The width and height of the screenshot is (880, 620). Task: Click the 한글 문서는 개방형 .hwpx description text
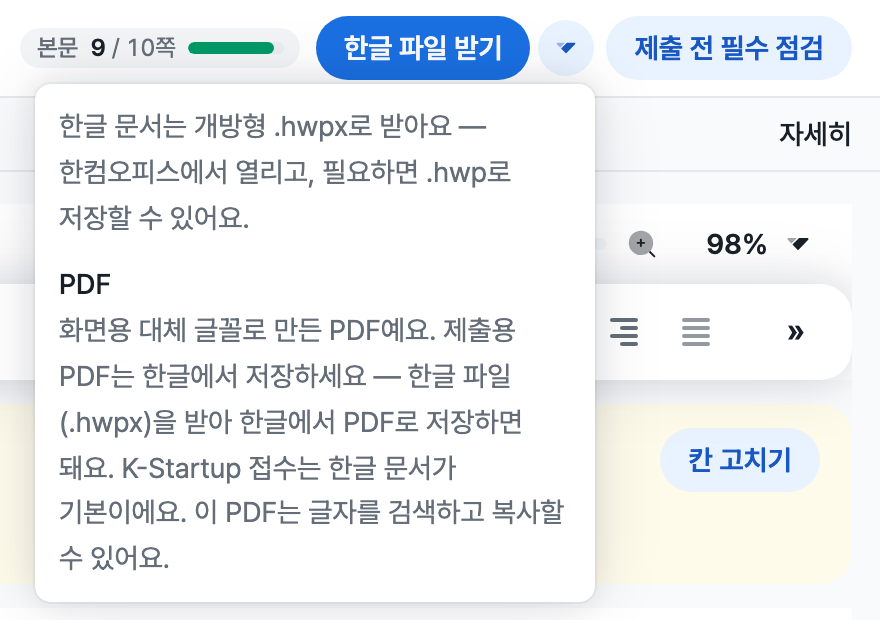click(x=285, y=172)
